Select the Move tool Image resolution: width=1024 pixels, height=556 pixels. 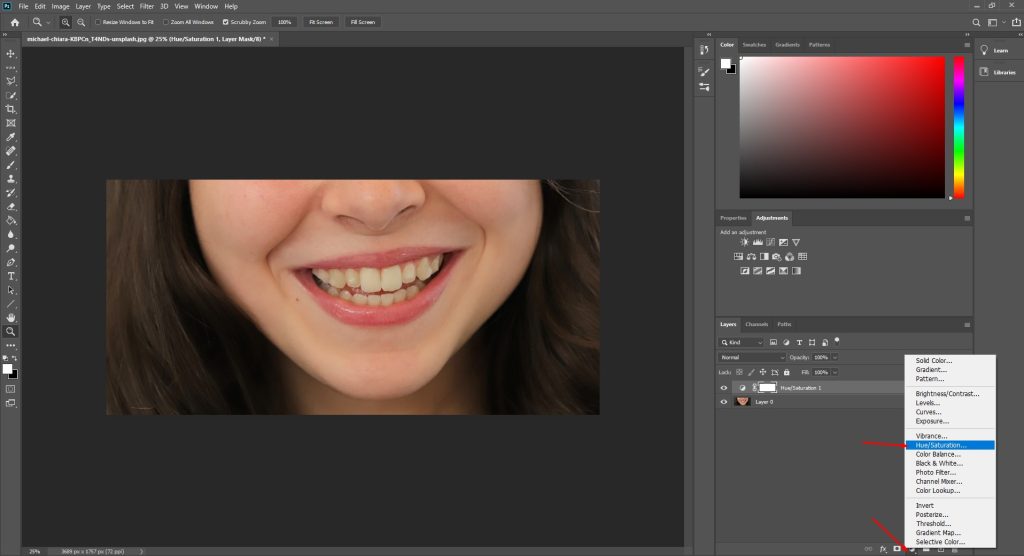point(11,53)
